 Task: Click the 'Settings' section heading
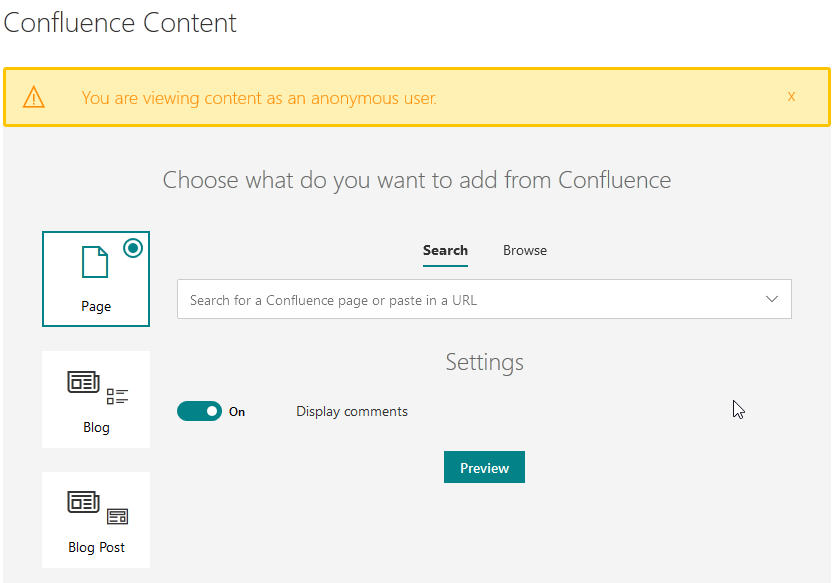484,362
